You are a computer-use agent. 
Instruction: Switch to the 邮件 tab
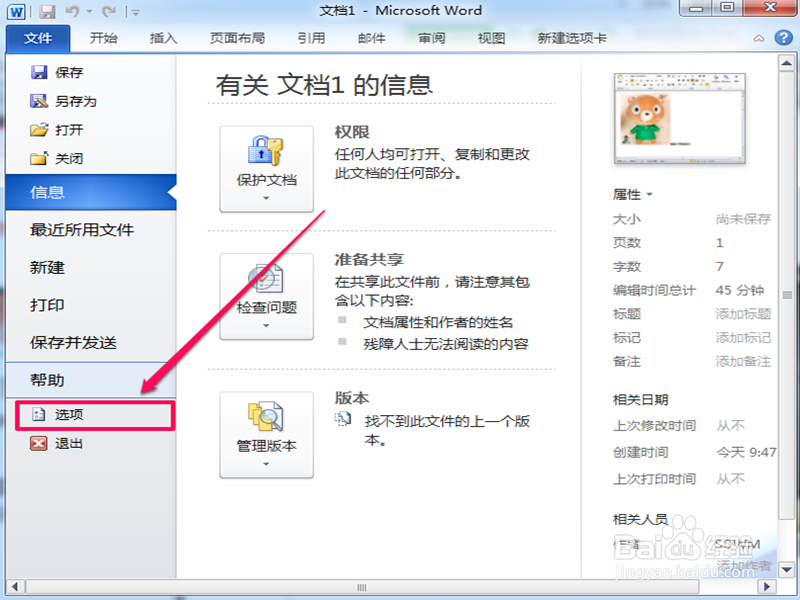click(371, 38)
